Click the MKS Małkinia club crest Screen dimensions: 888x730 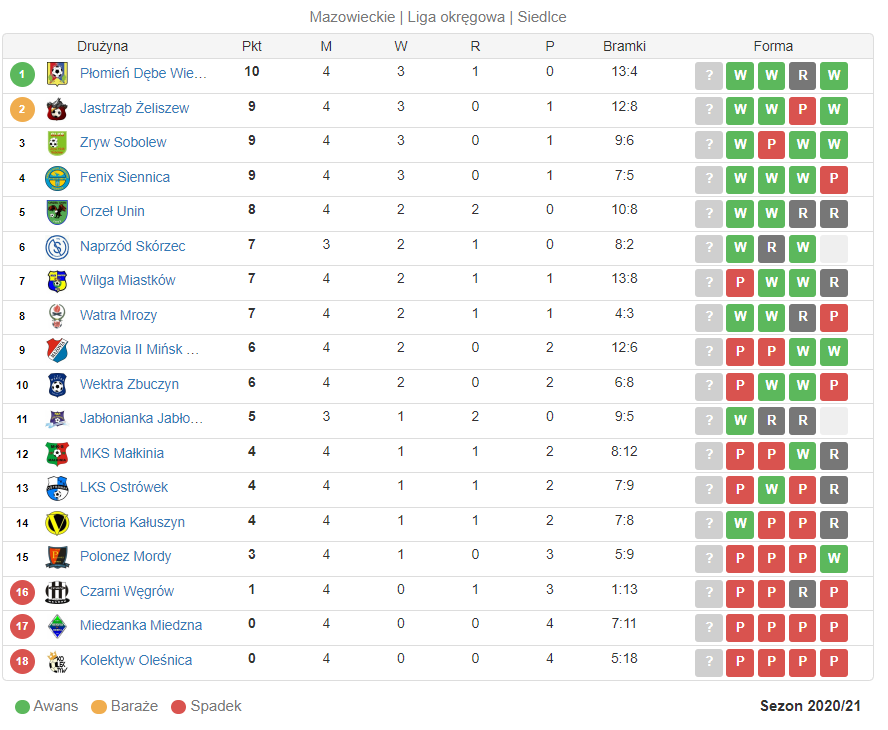57,454
